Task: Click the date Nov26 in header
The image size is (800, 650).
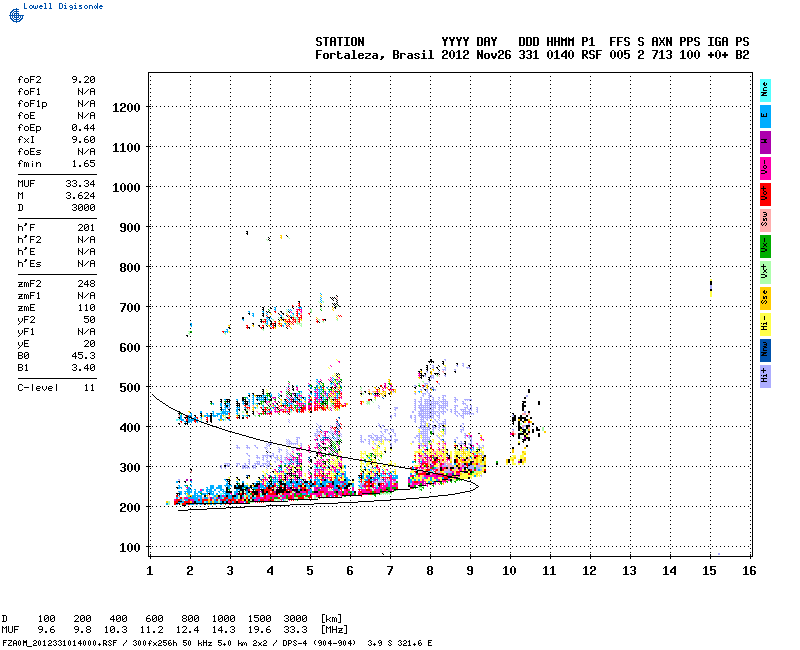Action: point(493,55)
